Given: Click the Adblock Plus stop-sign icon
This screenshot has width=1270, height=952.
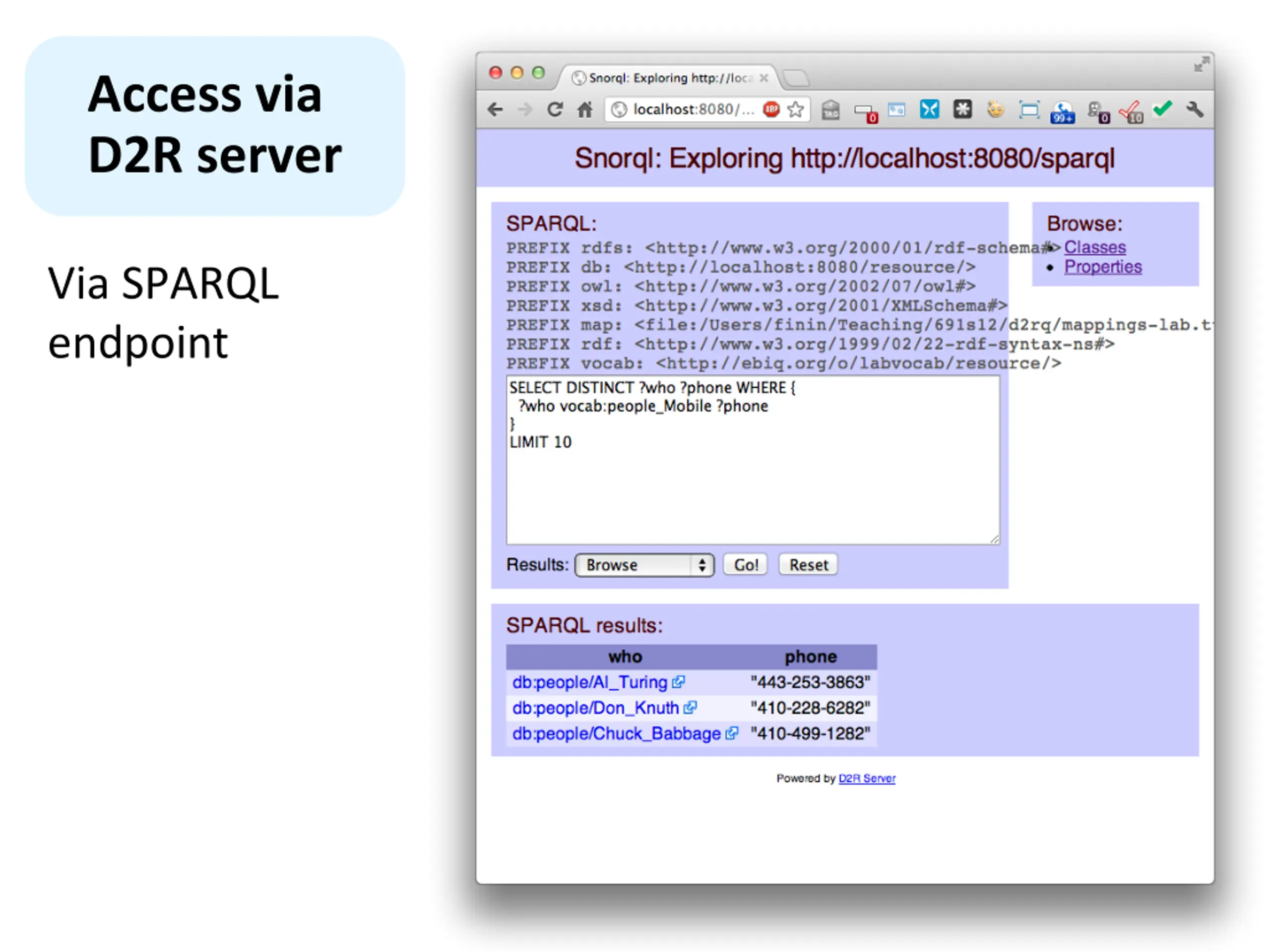Looking at the screenshot, I should click(771, 109).
